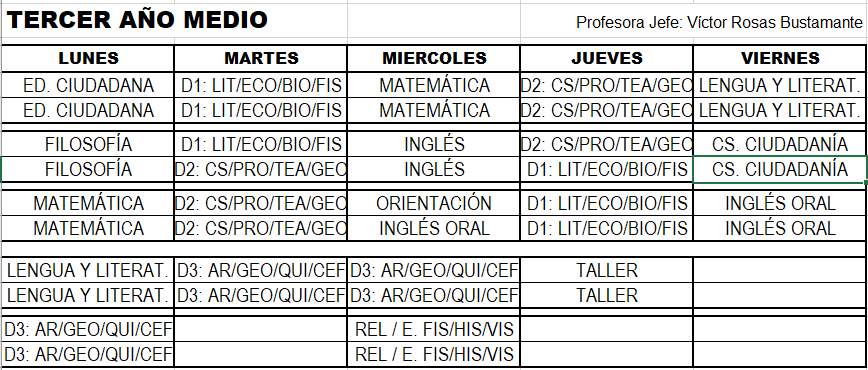The width and height of the screenshot is (868, 370).
Task: Click the Profesora Jefe Víctor Rosas Bustamante cell
Action: [x=694, y=21]
